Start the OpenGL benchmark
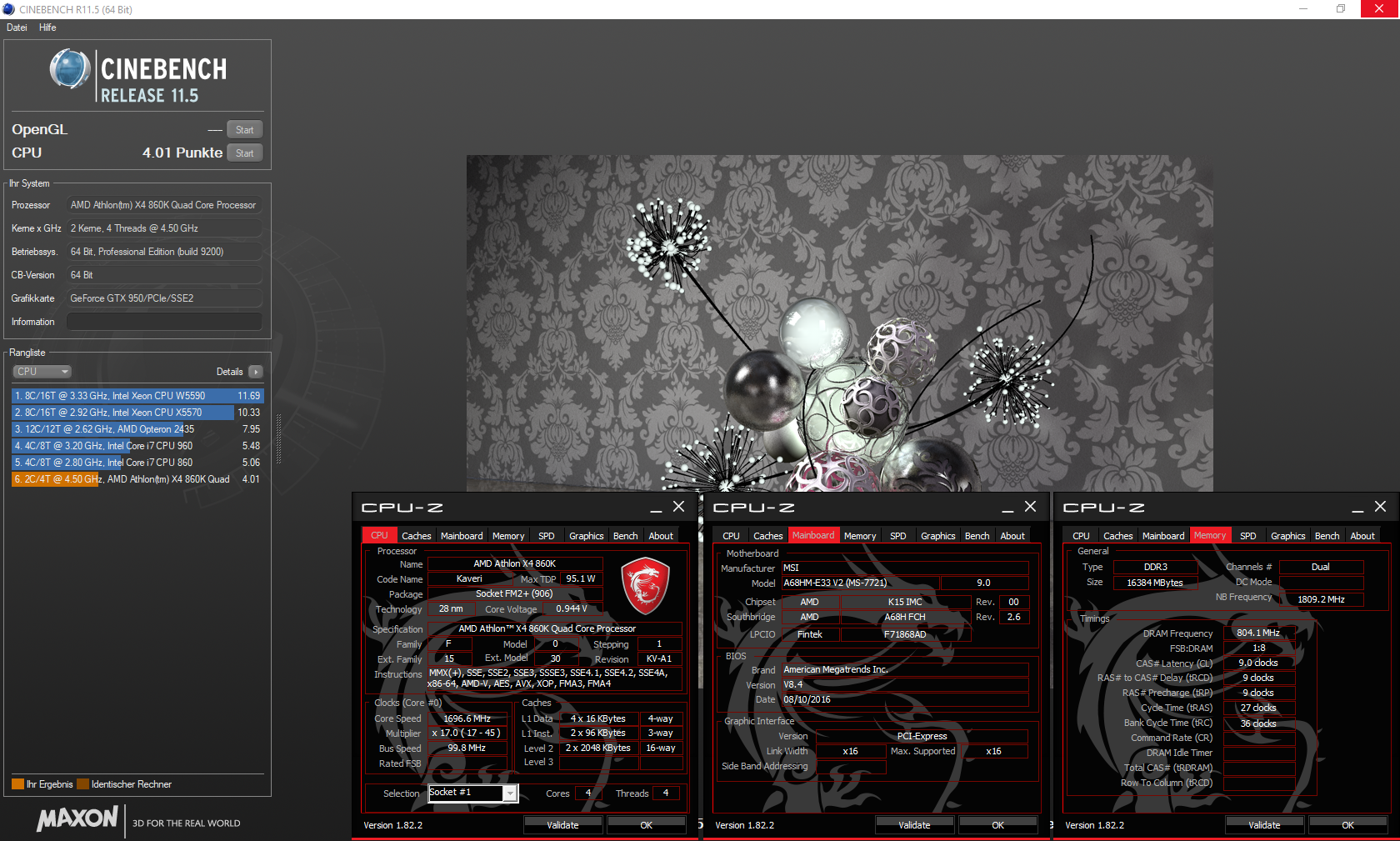This screenshot has height=841, width=1400. 244,130
